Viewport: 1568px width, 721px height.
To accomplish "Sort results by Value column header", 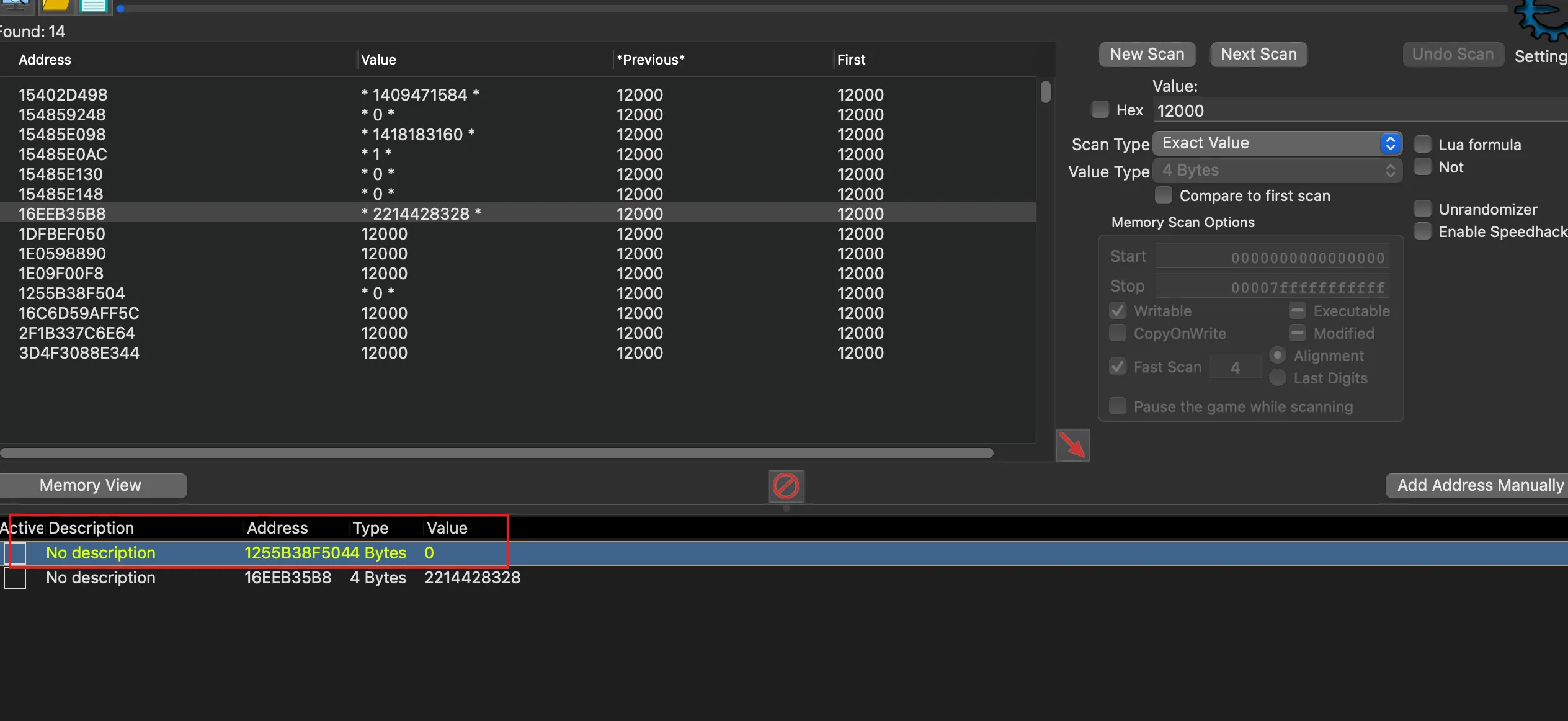I will click(x=378, y=60).
